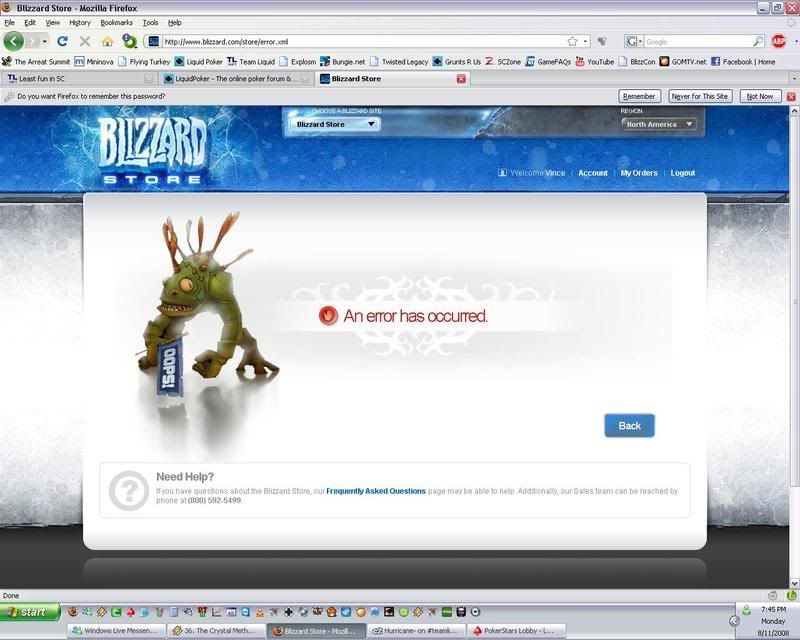Click the Need Help question mark icon
Viewport: 800px width, 640px height.
click(129, 490)
